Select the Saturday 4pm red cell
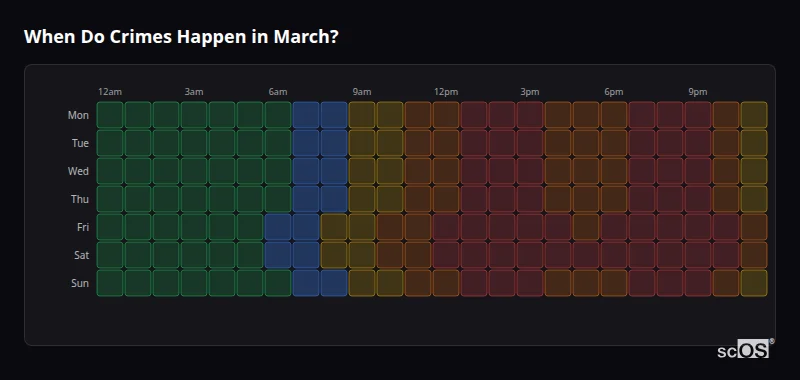Viewport: 800px width, 380px height. point(558,255)
